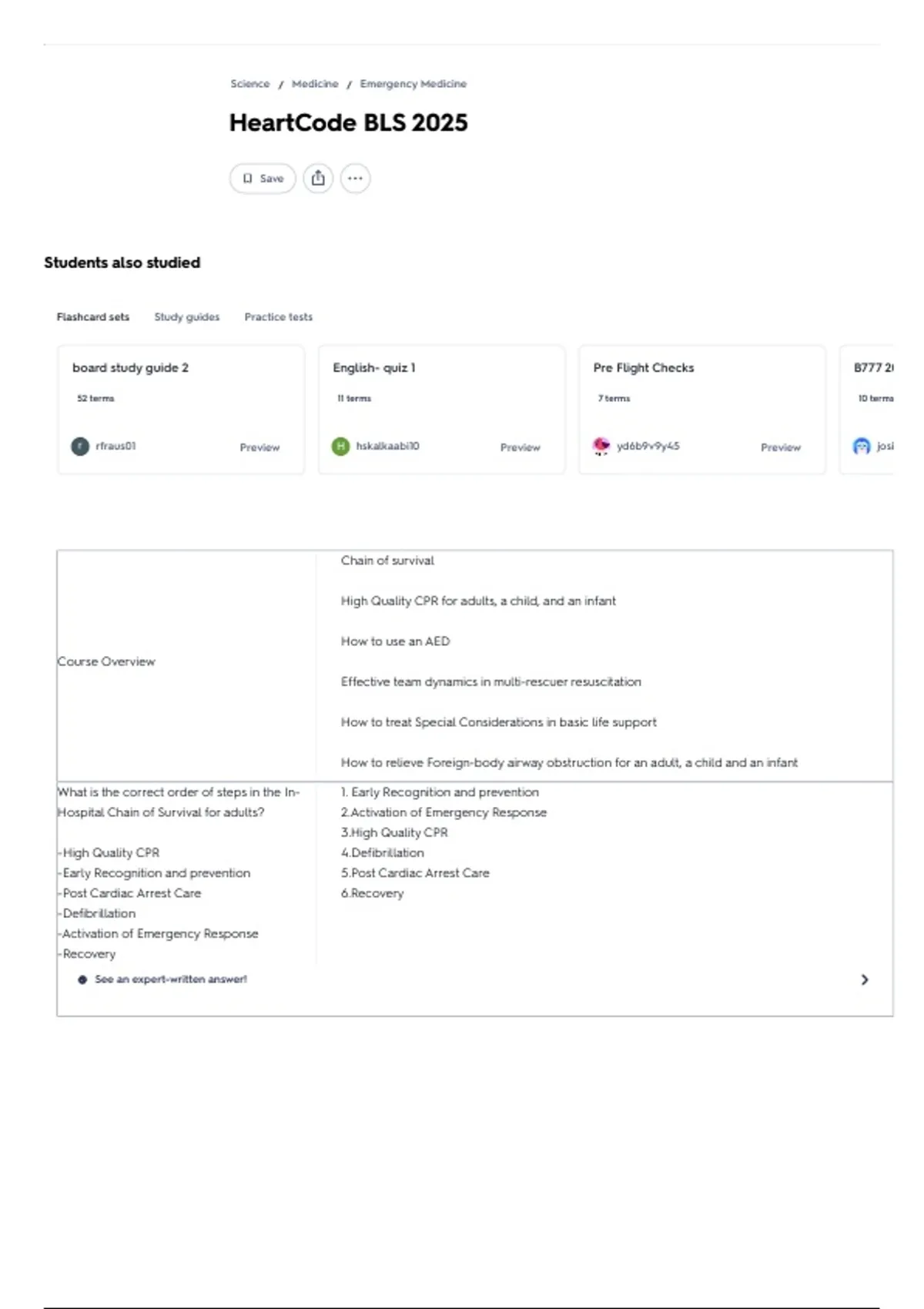This screenshot has width=924, height=1309.
Task: Click the josi blue avatar icon
Action: 862,447
